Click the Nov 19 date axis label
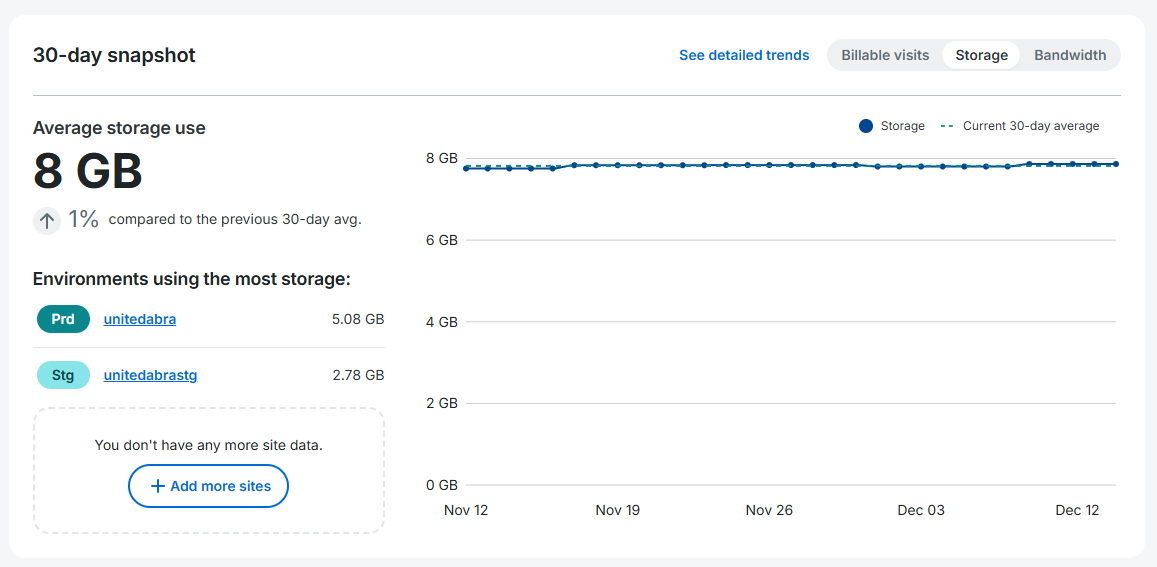The image size is (1157, 567). 617,510
